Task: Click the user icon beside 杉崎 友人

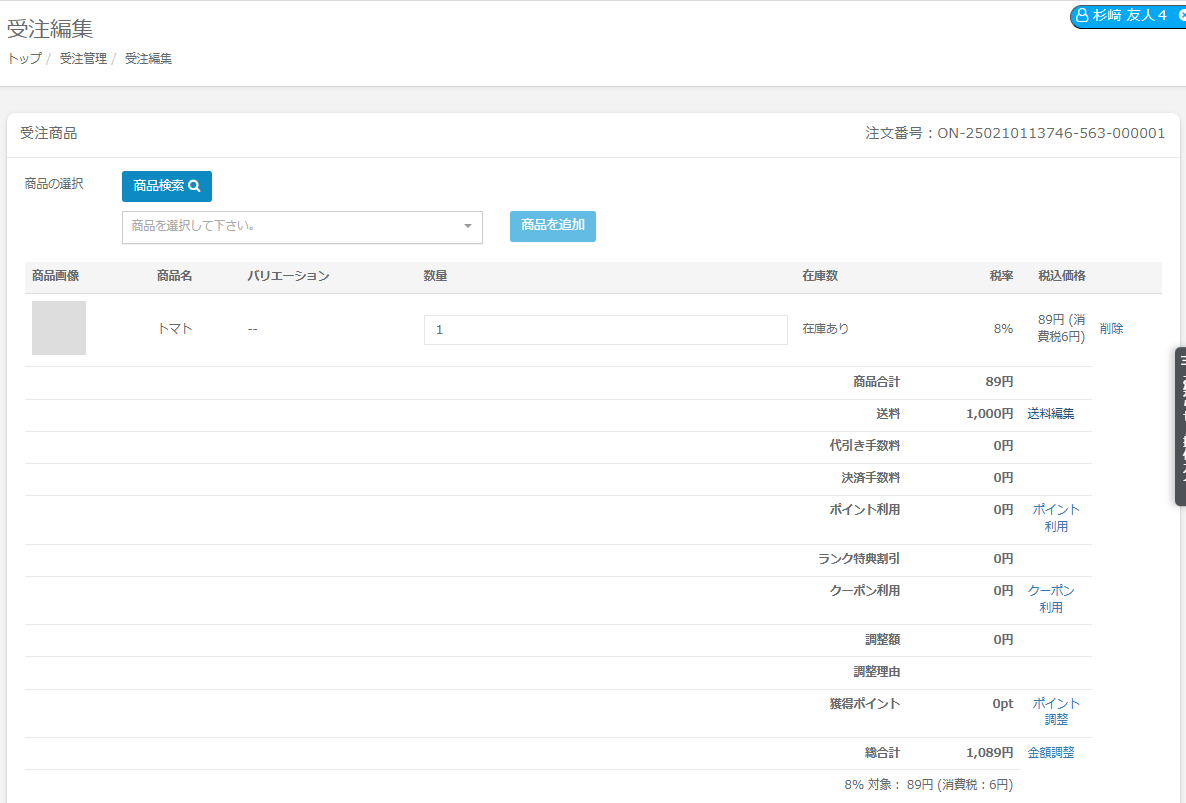Action: tap(1082, 16)
